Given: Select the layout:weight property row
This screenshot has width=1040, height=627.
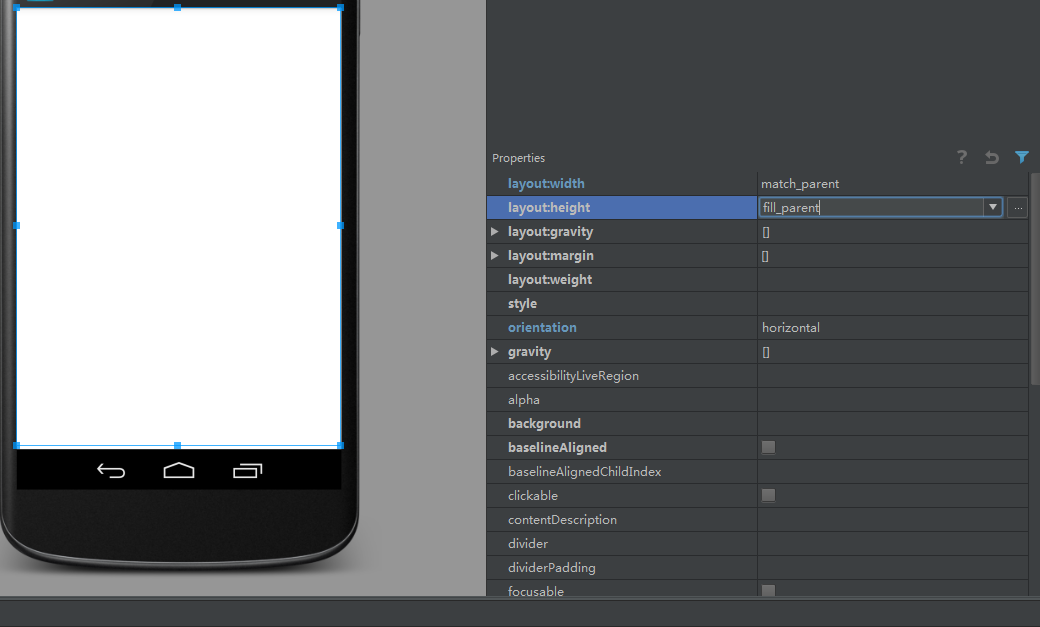Looking at the screenshot, I should coord(757,280).
